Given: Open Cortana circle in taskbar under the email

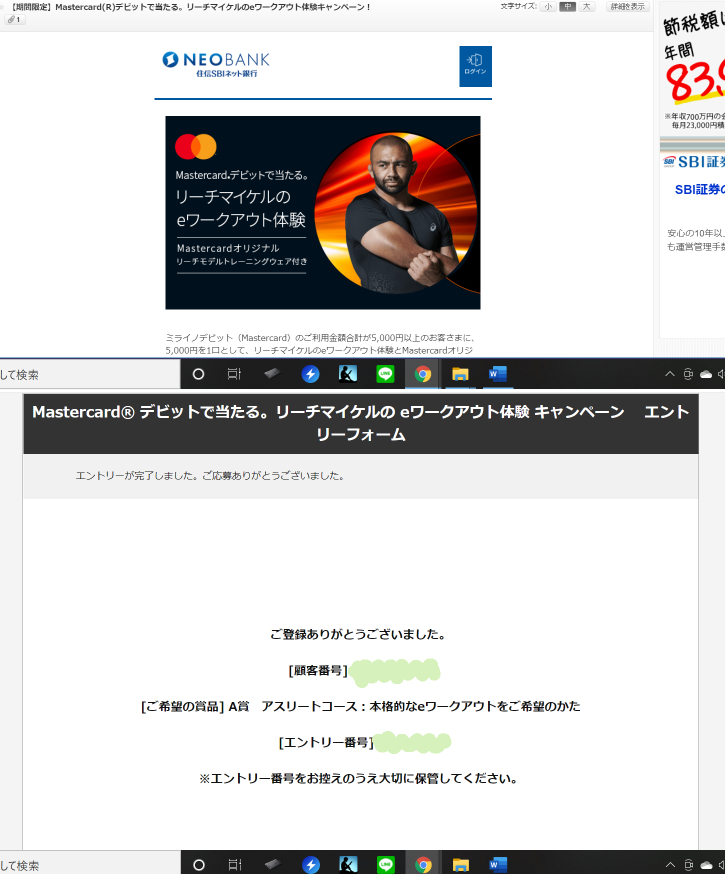Looking at the screenshot, I should point(198,375).
